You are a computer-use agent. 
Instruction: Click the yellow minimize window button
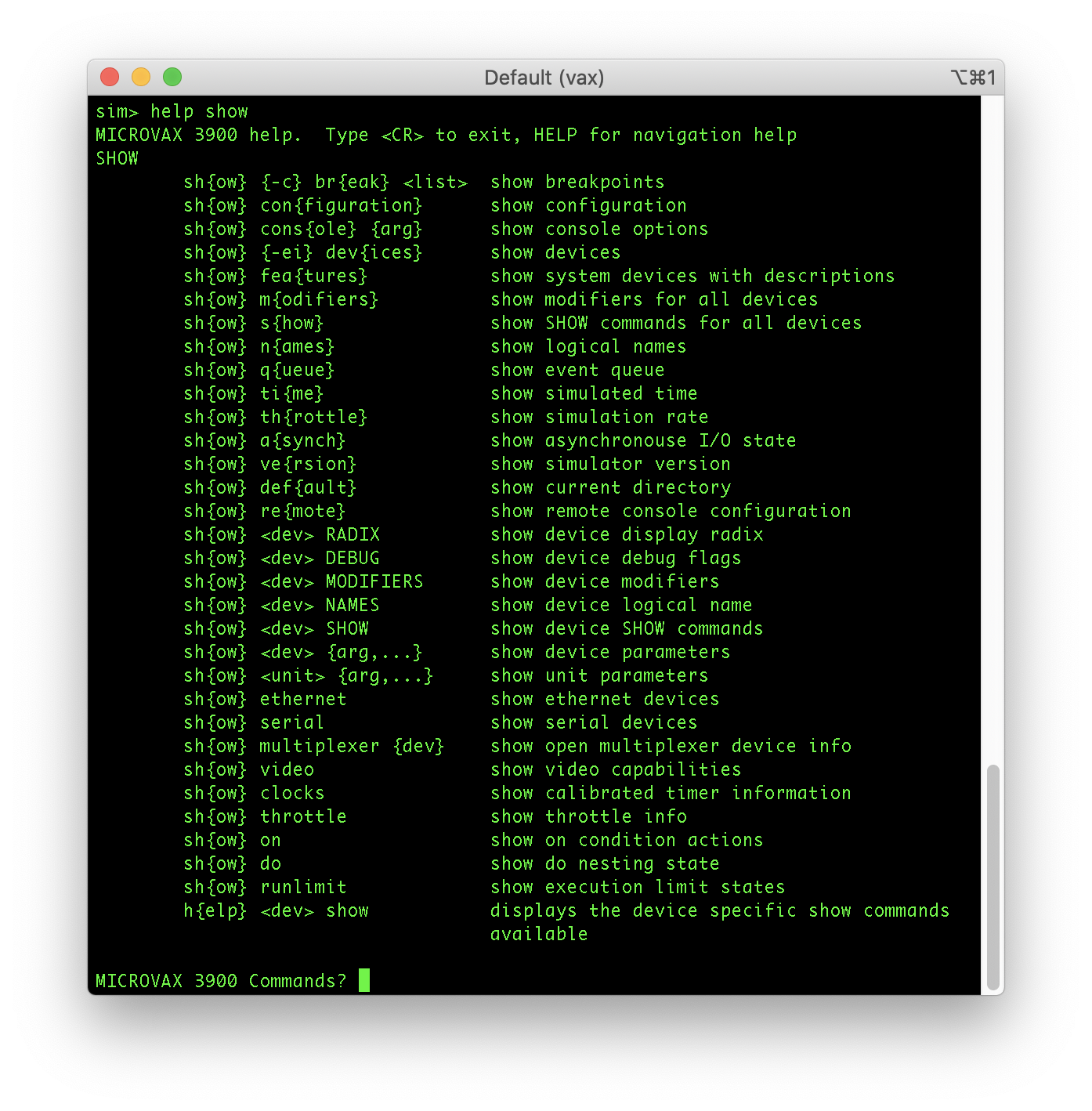click(x=141, y=77)
